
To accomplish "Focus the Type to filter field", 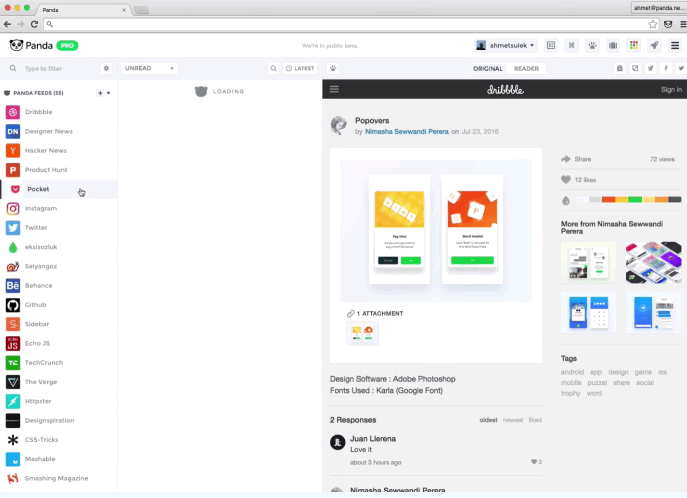I will click(61, 68).
